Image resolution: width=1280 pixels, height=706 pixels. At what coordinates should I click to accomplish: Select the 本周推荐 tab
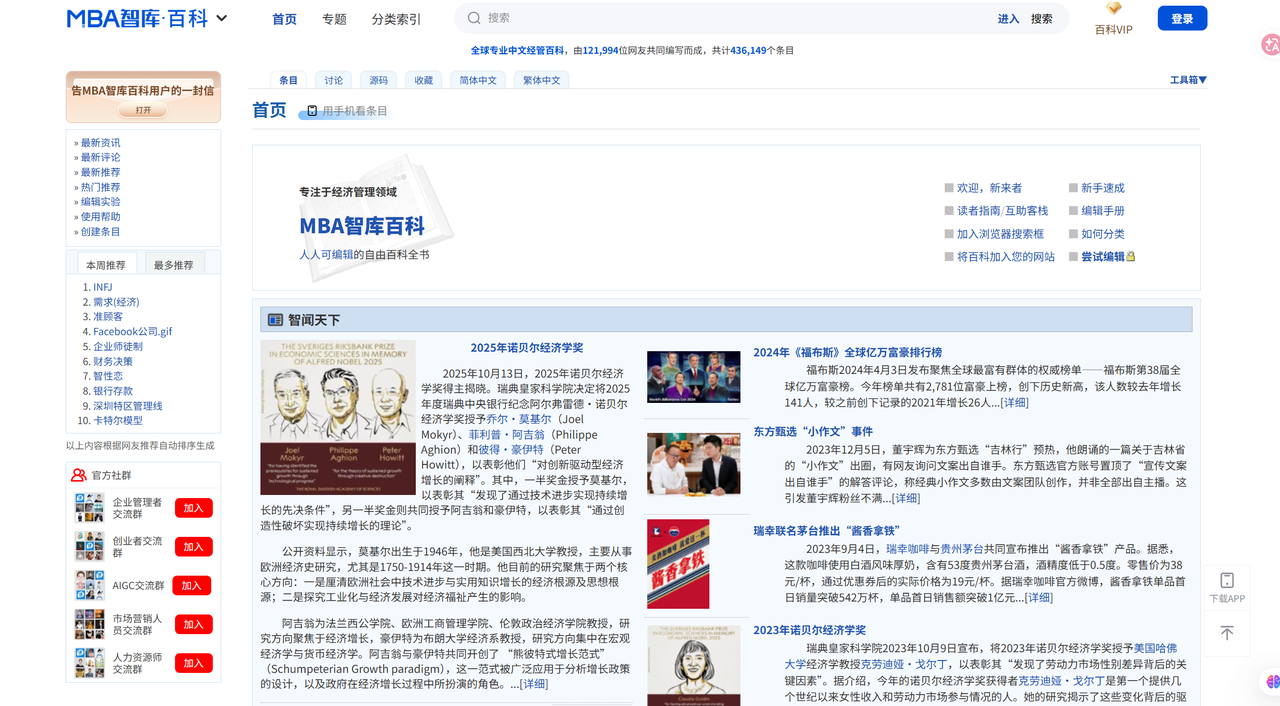coord(106,265)
